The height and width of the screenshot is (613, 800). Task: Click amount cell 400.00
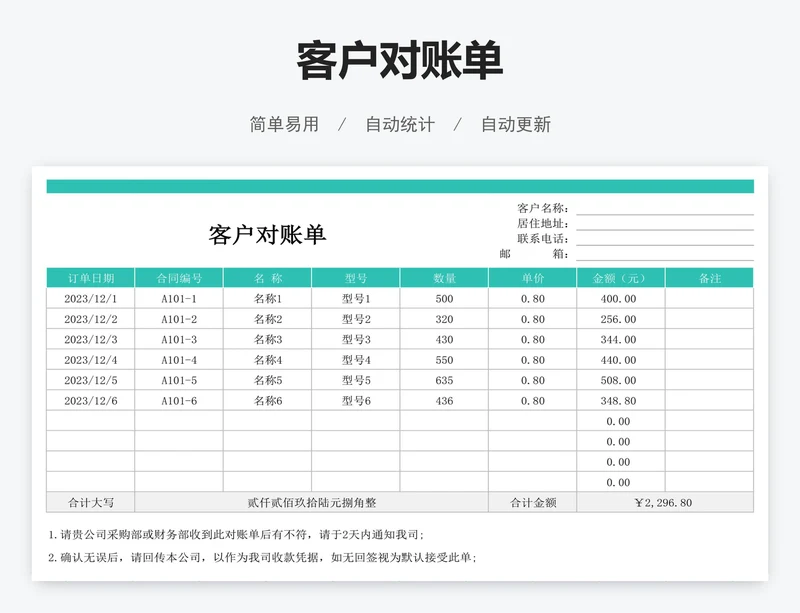click(621, 299)
